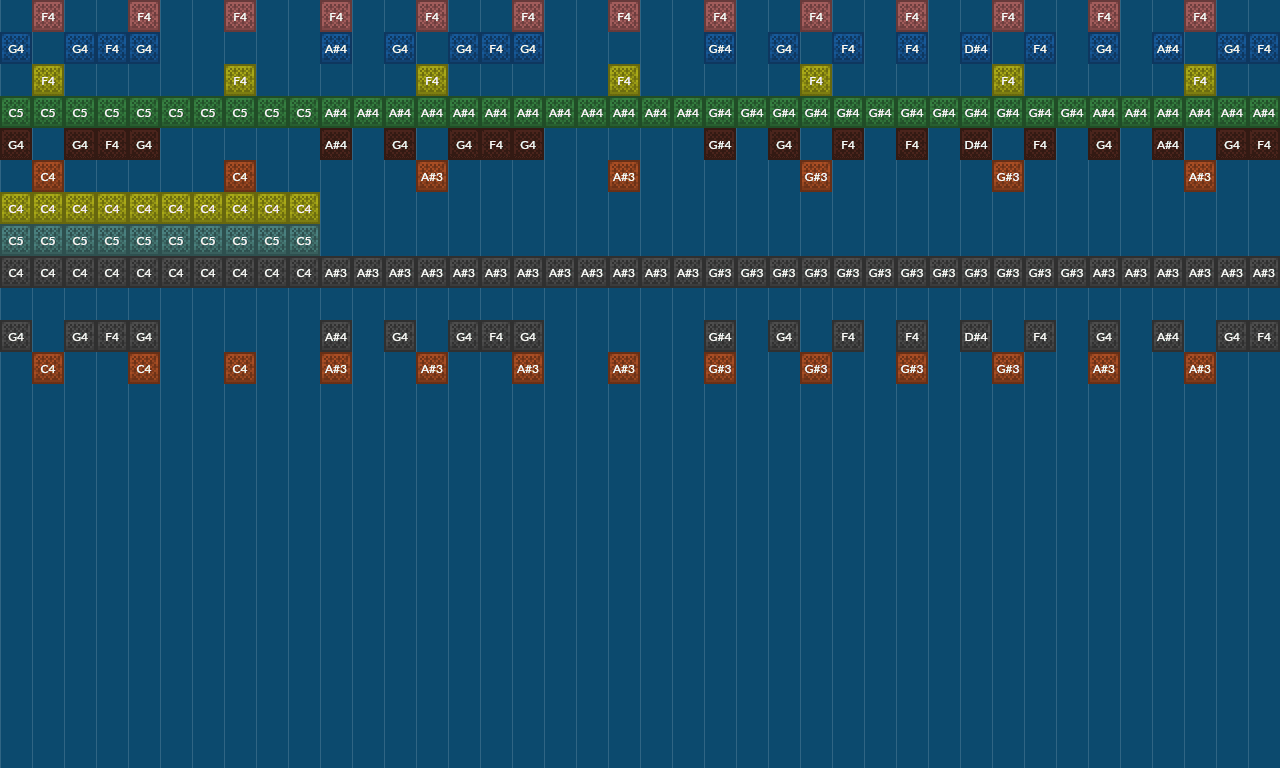Screen dimensions: 1280x768
Task: Click the final A#4 block in green row
Action: [x=1264, y=112]
